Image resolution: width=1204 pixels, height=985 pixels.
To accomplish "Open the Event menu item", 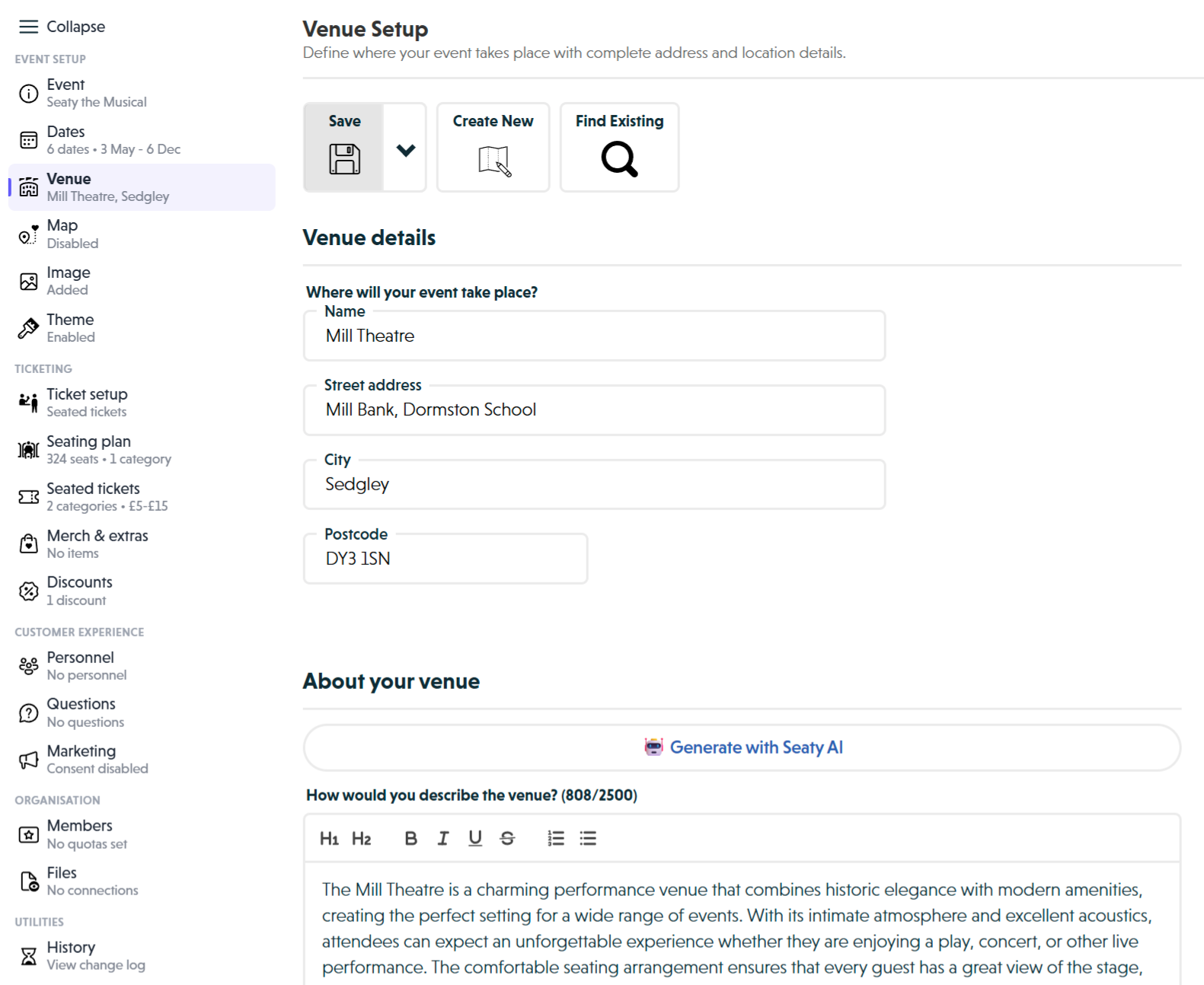I will (142, 93).
